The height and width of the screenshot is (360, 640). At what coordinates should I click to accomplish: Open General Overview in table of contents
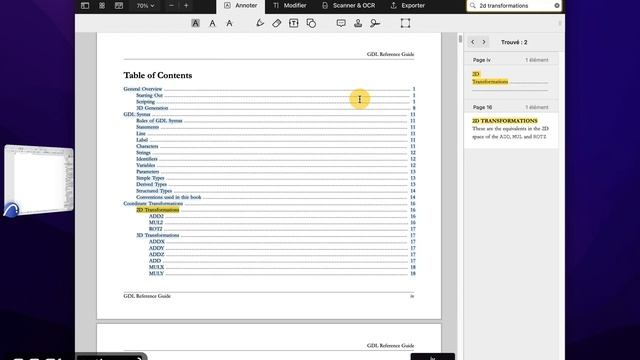click(x=143, y=89)
